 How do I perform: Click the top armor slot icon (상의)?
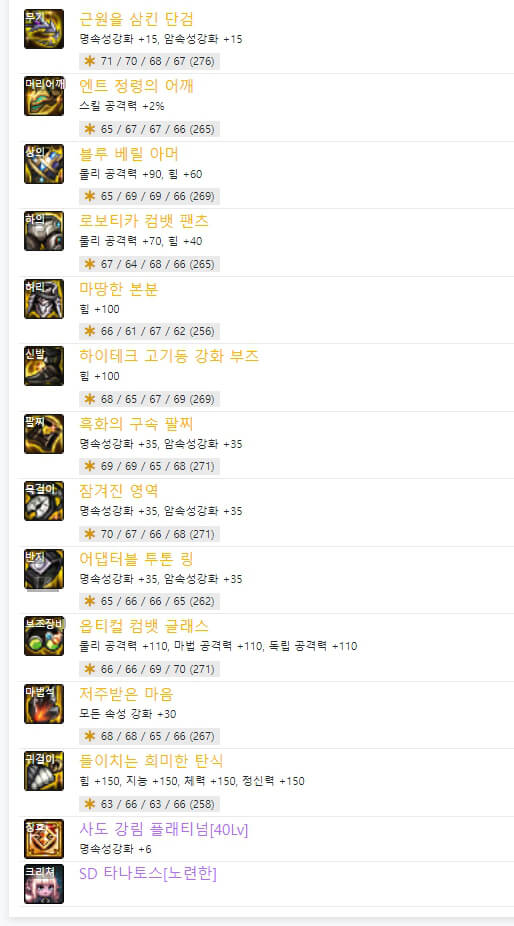(44, 164)
